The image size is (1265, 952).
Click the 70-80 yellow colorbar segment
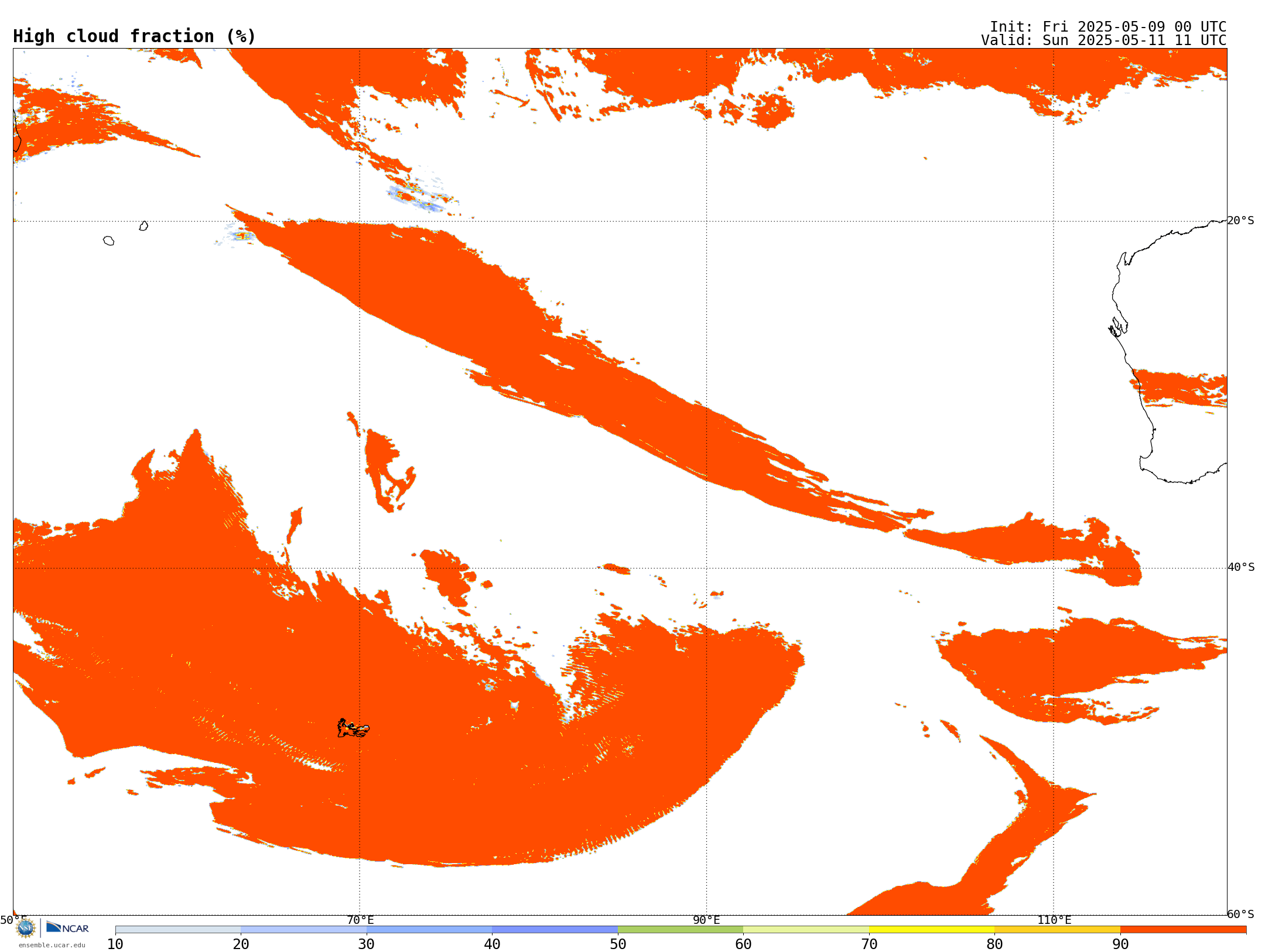tap(932, 930)
